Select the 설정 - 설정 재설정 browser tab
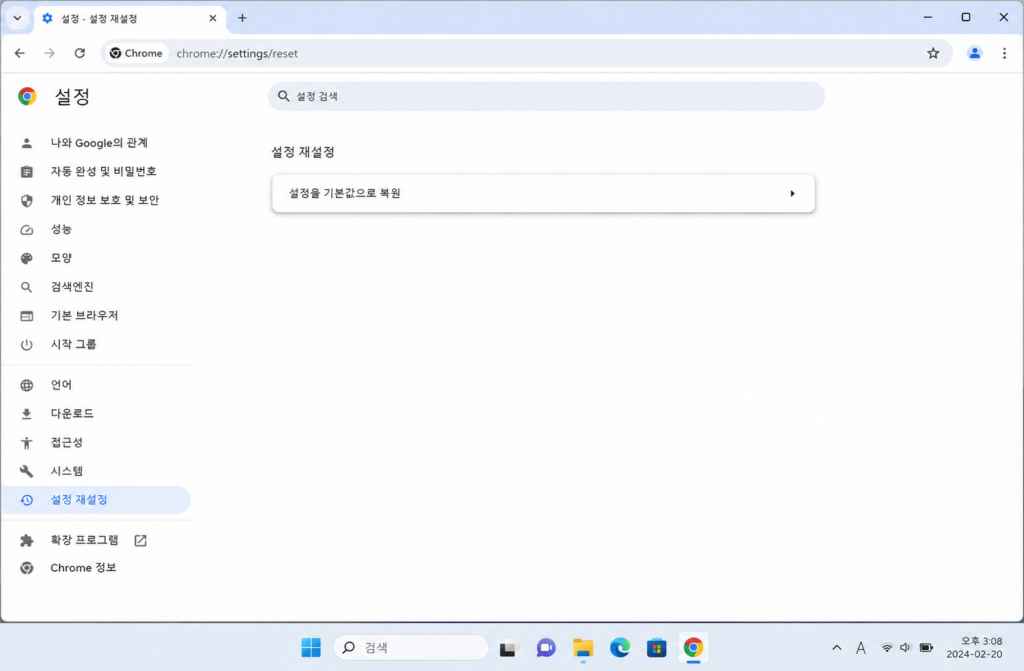1024x671 pixels. click(x=129, y=18)
